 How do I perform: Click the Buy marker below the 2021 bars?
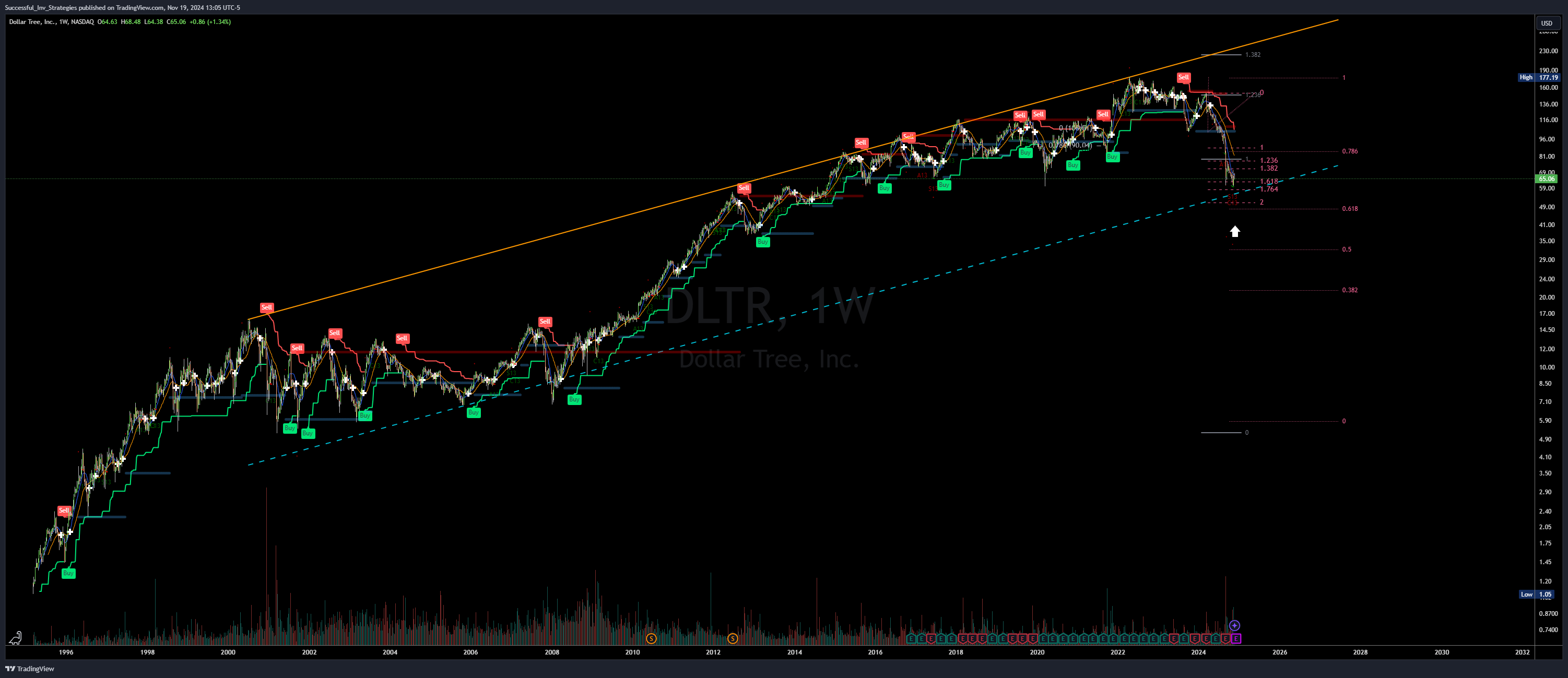pos(1112,157)
